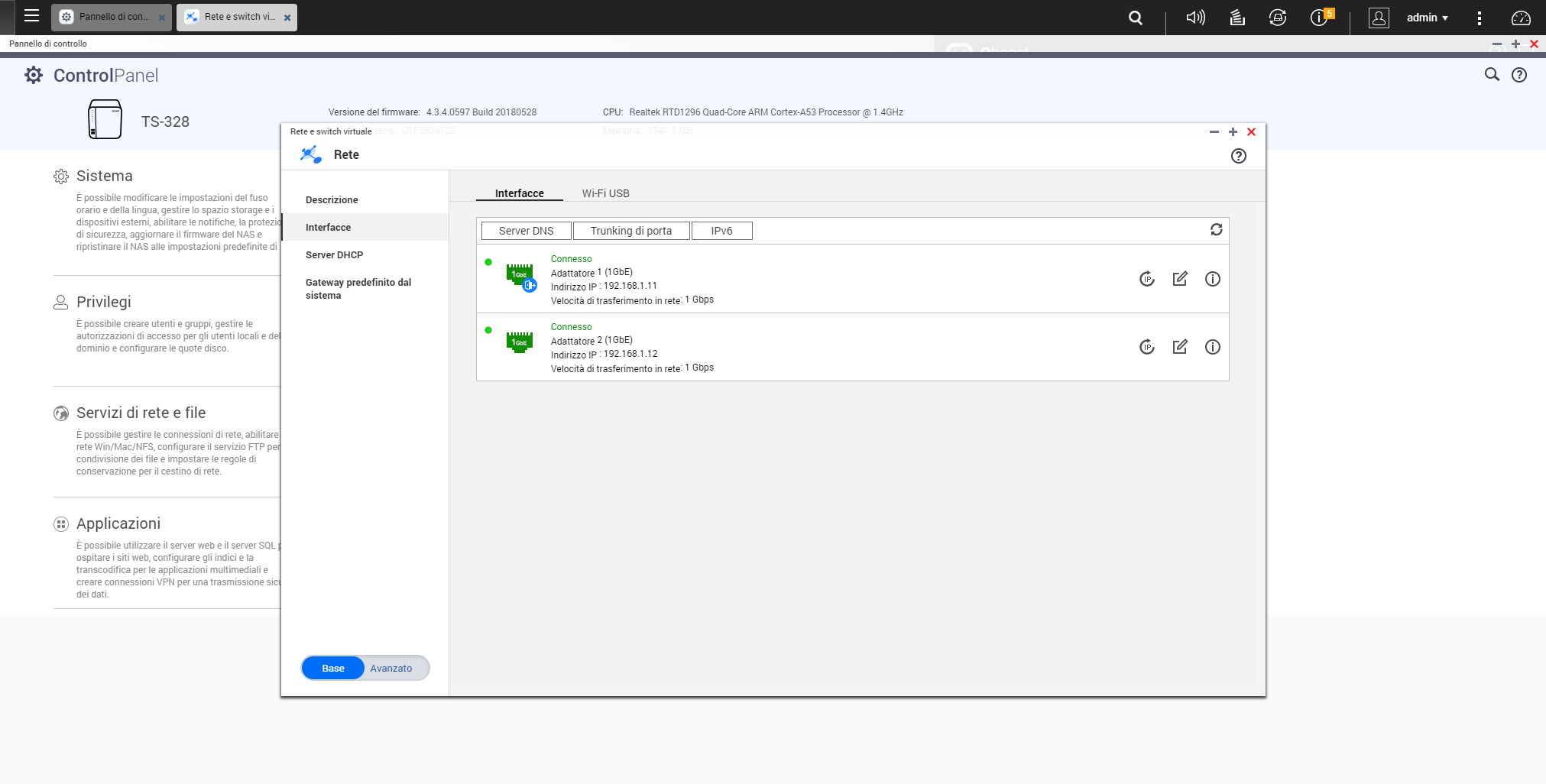Click the refresh icon in interfaces list

pyautogui.click(x=1216, y=230)
